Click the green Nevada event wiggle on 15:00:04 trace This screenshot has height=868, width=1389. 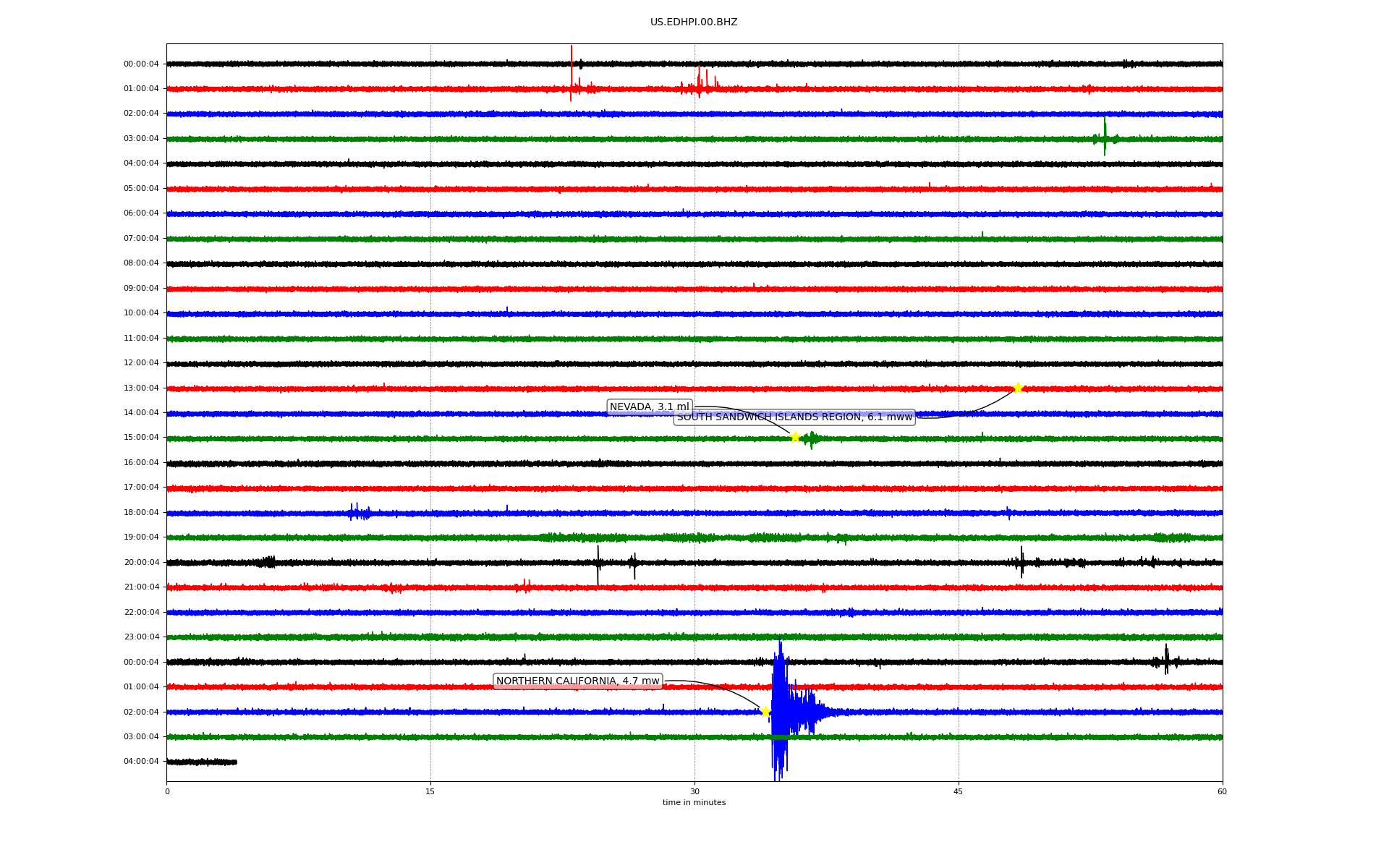(x=811, y=438)
